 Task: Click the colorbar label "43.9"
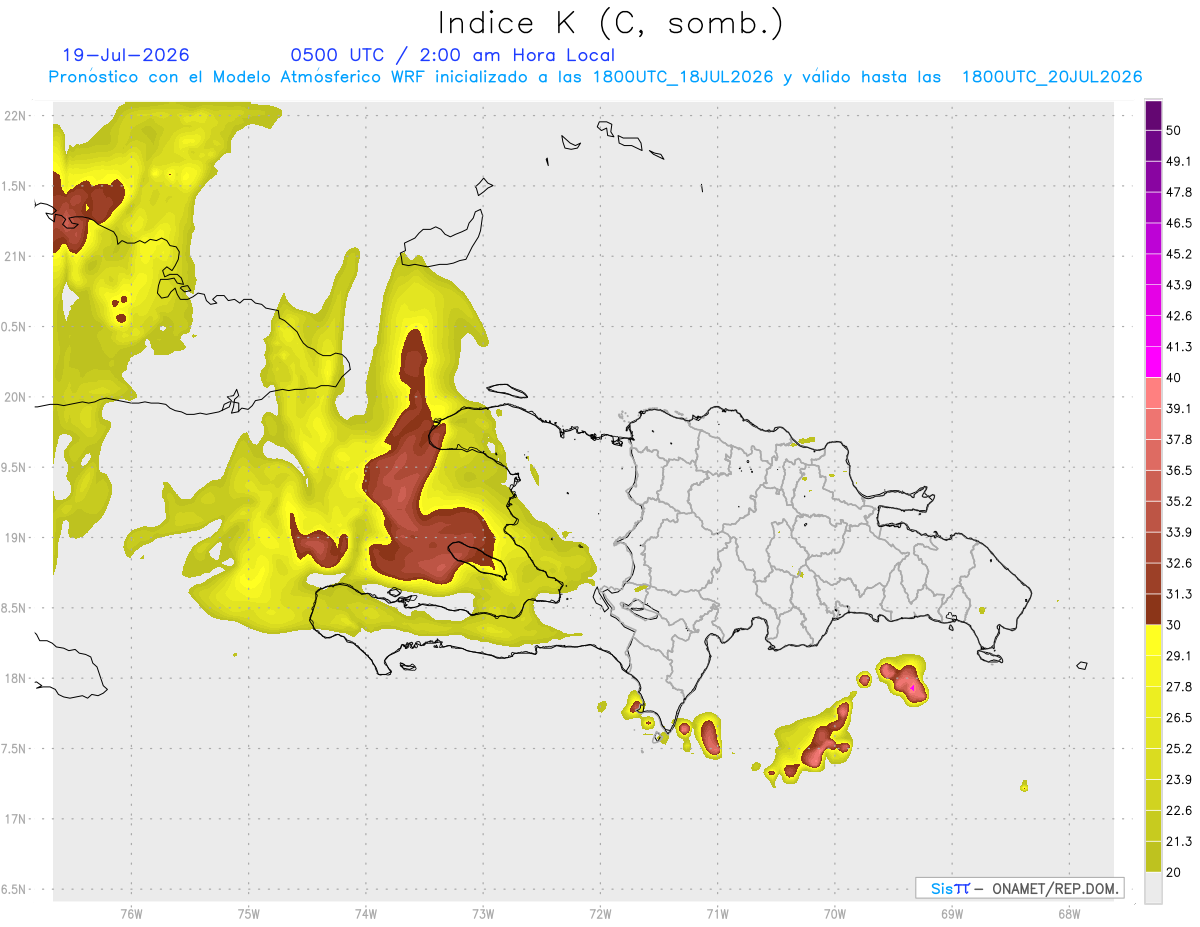click(1179, 285)
